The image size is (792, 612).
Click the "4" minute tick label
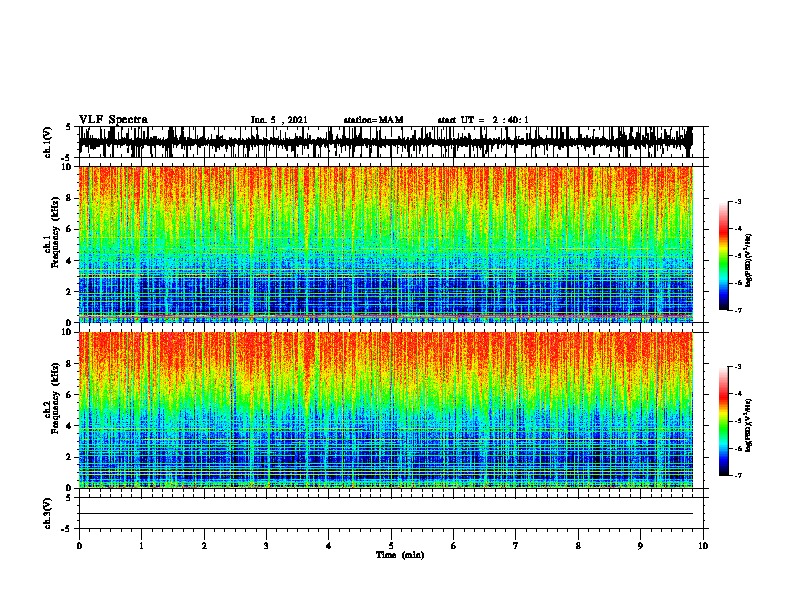(329, 546)
